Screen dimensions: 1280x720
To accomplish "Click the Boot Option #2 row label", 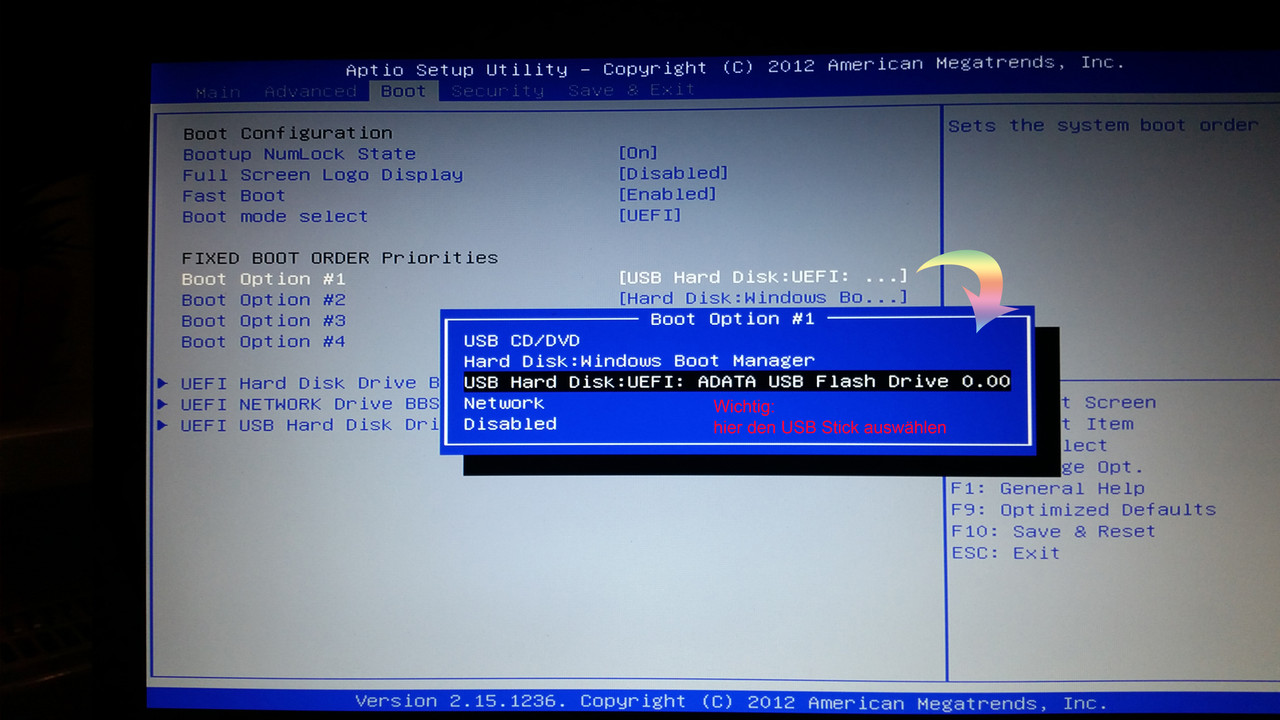I will coord(264,300).
